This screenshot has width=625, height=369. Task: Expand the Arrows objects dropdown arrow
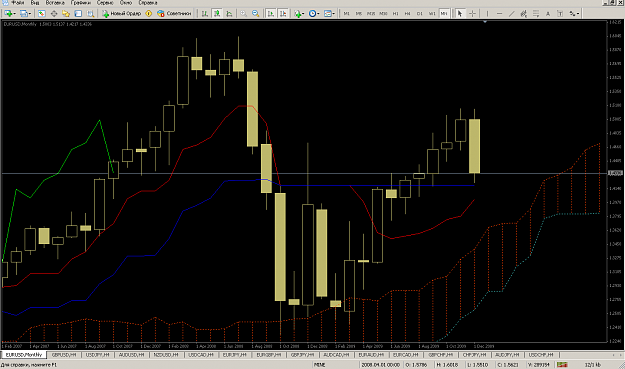578,14
